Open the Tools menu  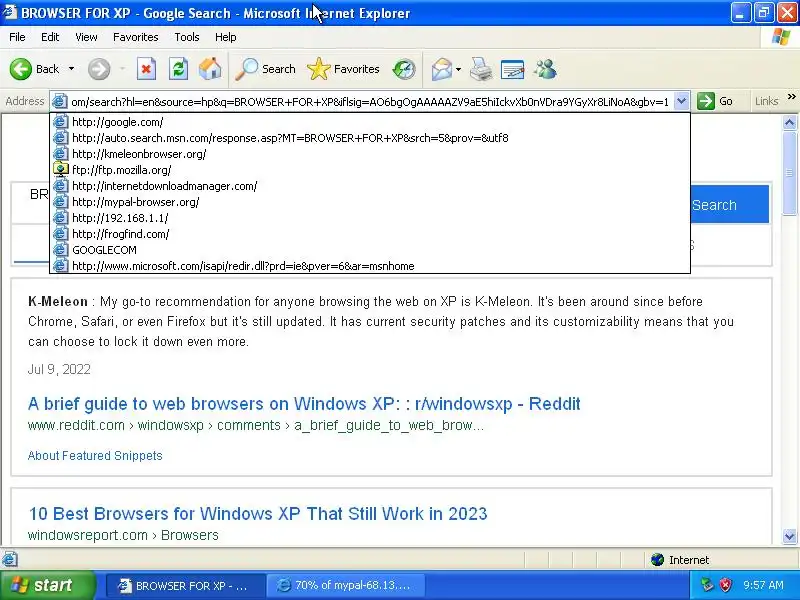coord(187,37)
